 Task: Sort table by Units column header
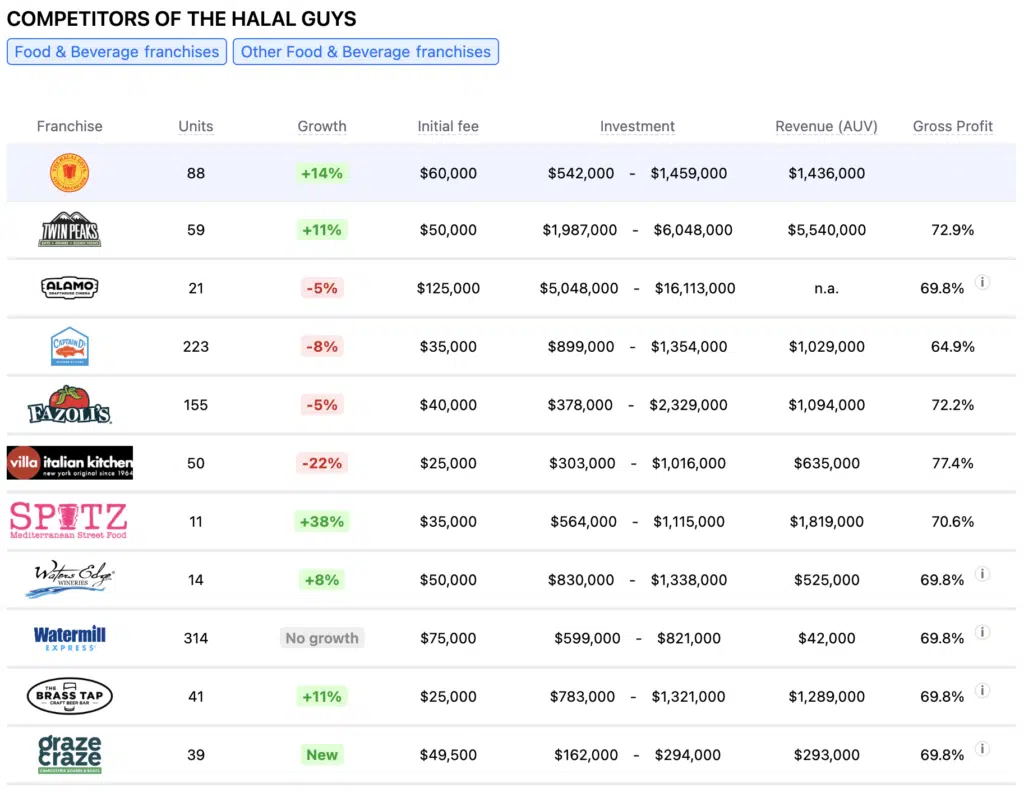(x=195, y=126)
